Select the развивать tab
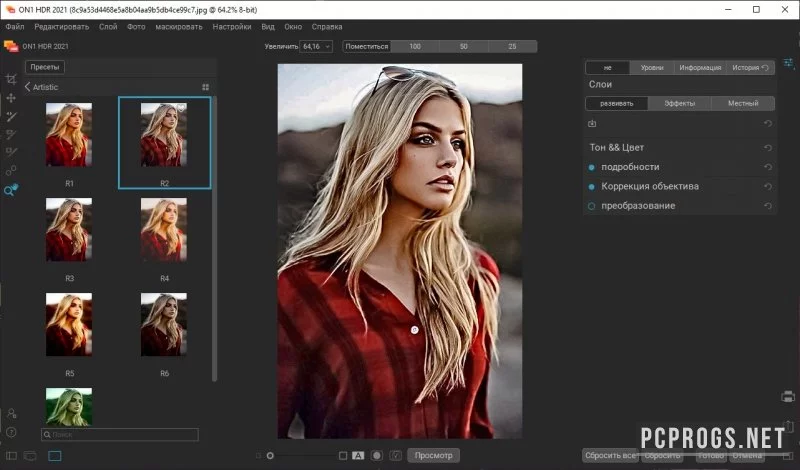This screenshot has width=800, height=470. point(616,103)
